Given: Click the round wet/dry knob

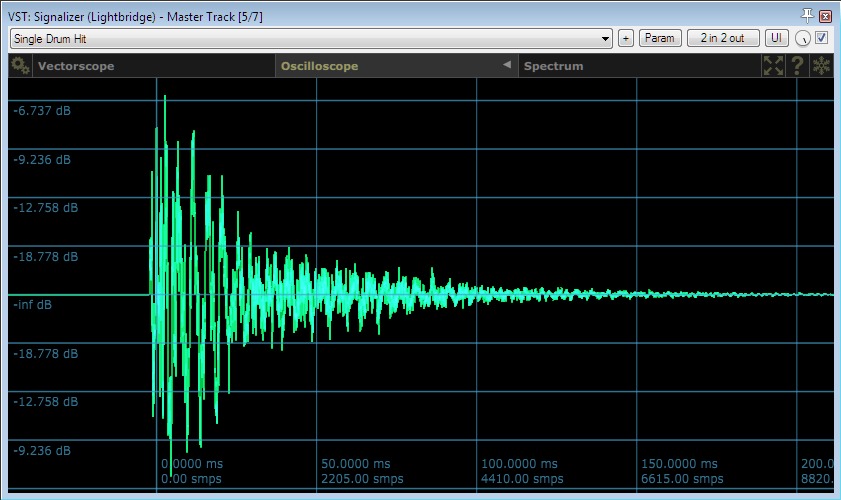Looking at the screenshot, I should (803, 39).
